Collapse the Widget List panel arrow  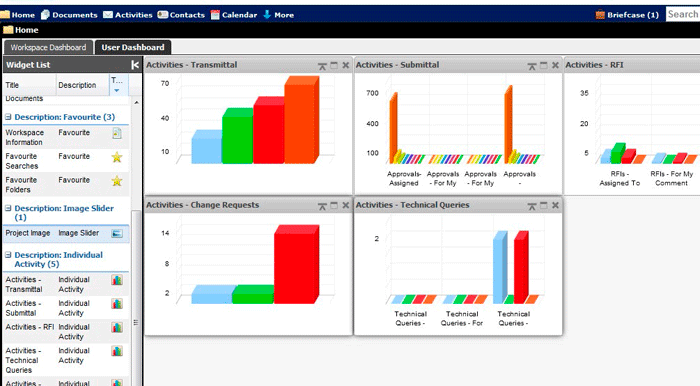pos(135,65)
